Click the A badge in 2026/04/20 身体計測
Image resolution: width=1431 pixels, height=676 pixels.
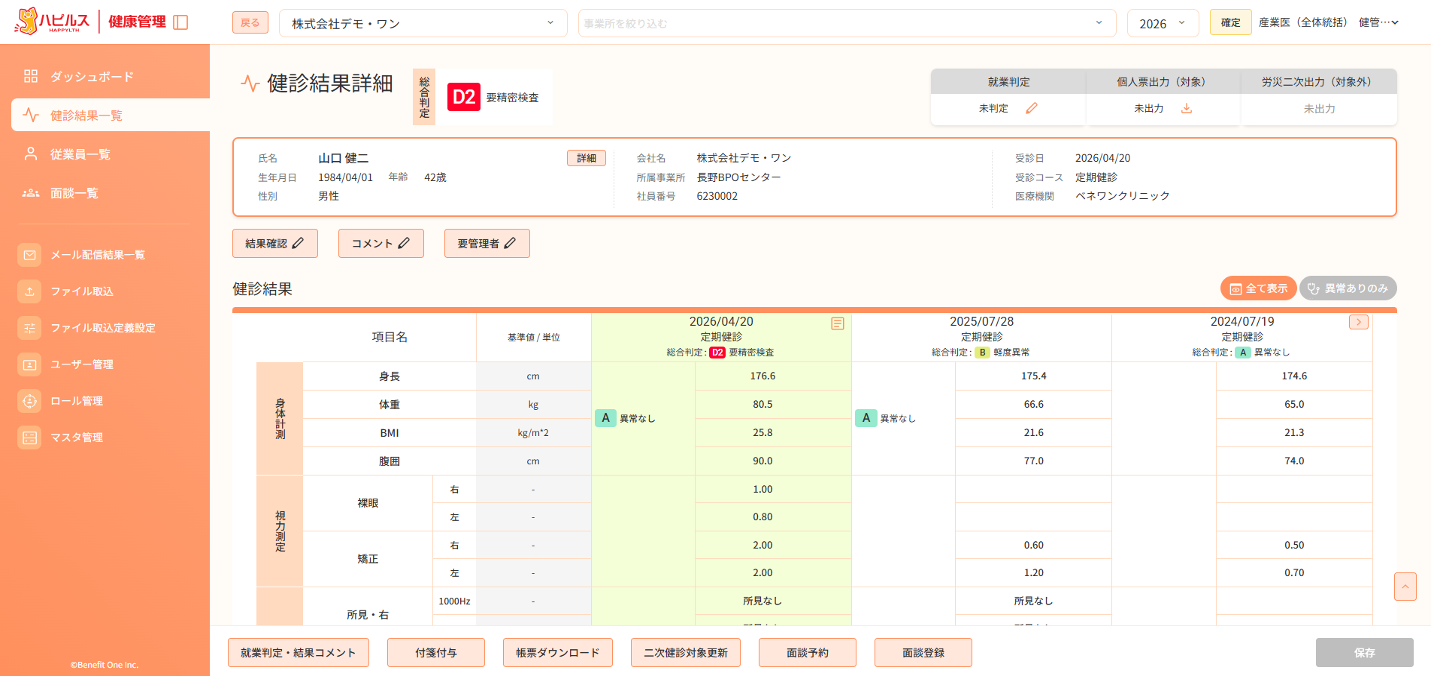click(605, 418)
